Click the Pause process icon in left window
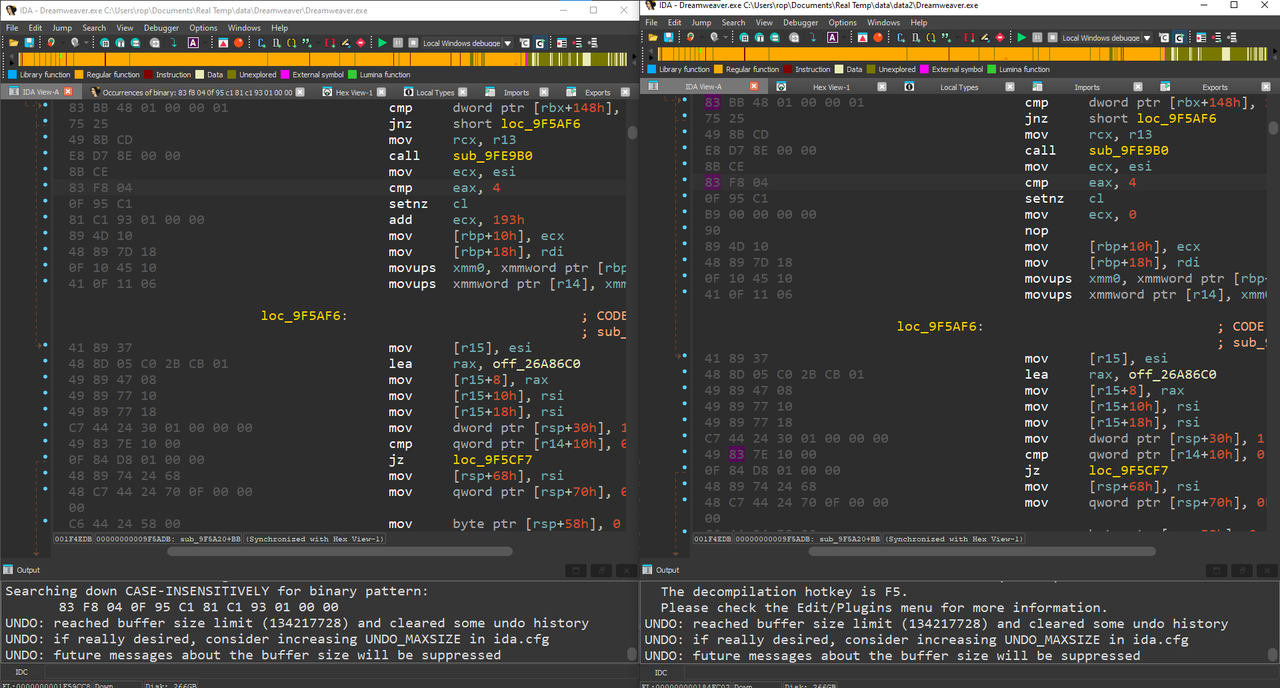Image resolution: width=1280 pixels, height=688 pixels. pyautogui.click(x=398, y=43)
